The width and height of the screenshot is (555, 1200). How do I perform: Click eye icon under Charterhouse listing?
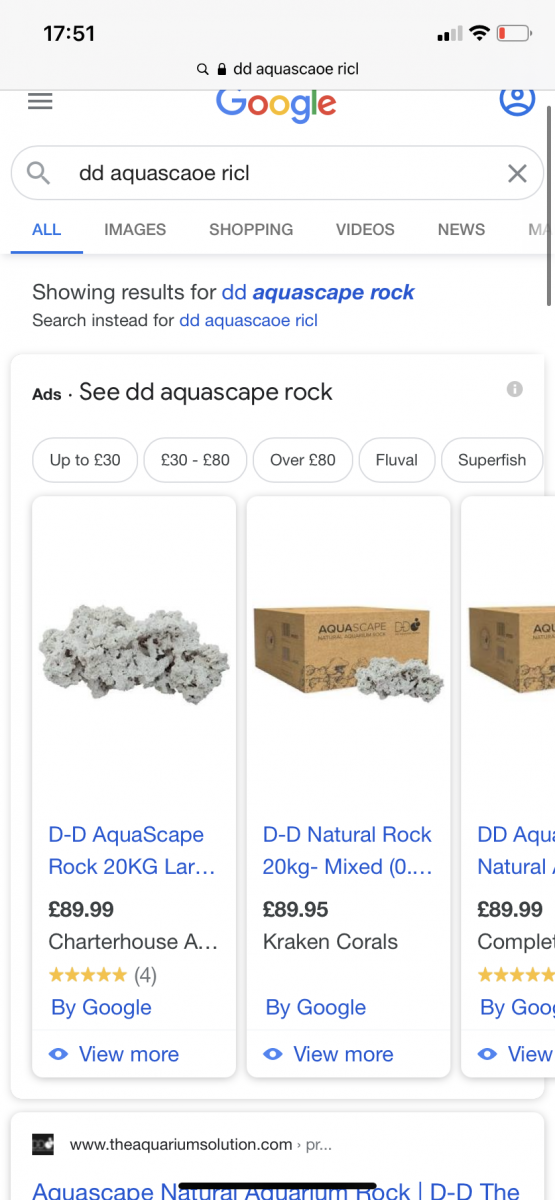coord(58,1054)
